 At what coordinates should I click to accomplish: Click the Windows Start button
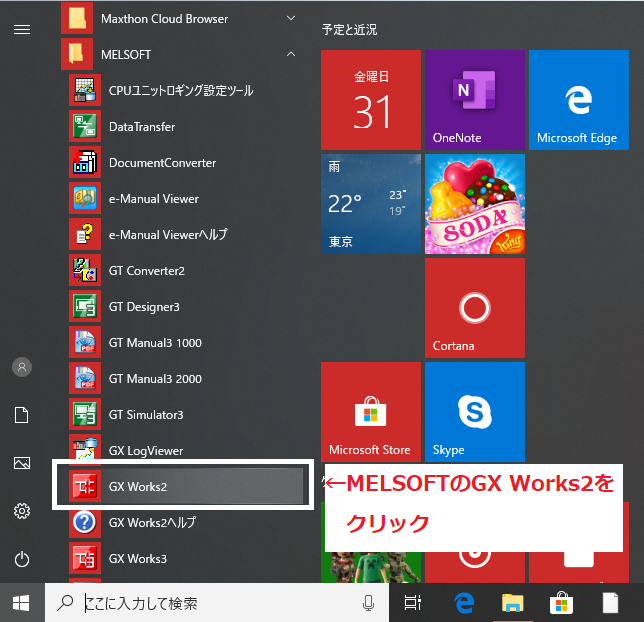[x=21, y=603]
